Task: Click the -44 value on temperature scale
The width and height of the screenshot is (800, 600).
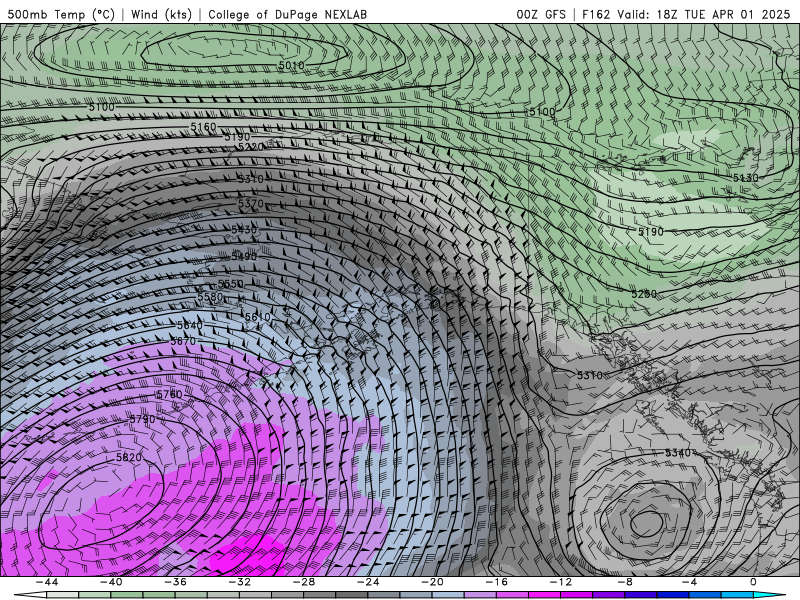Action: tap(46, 582)
